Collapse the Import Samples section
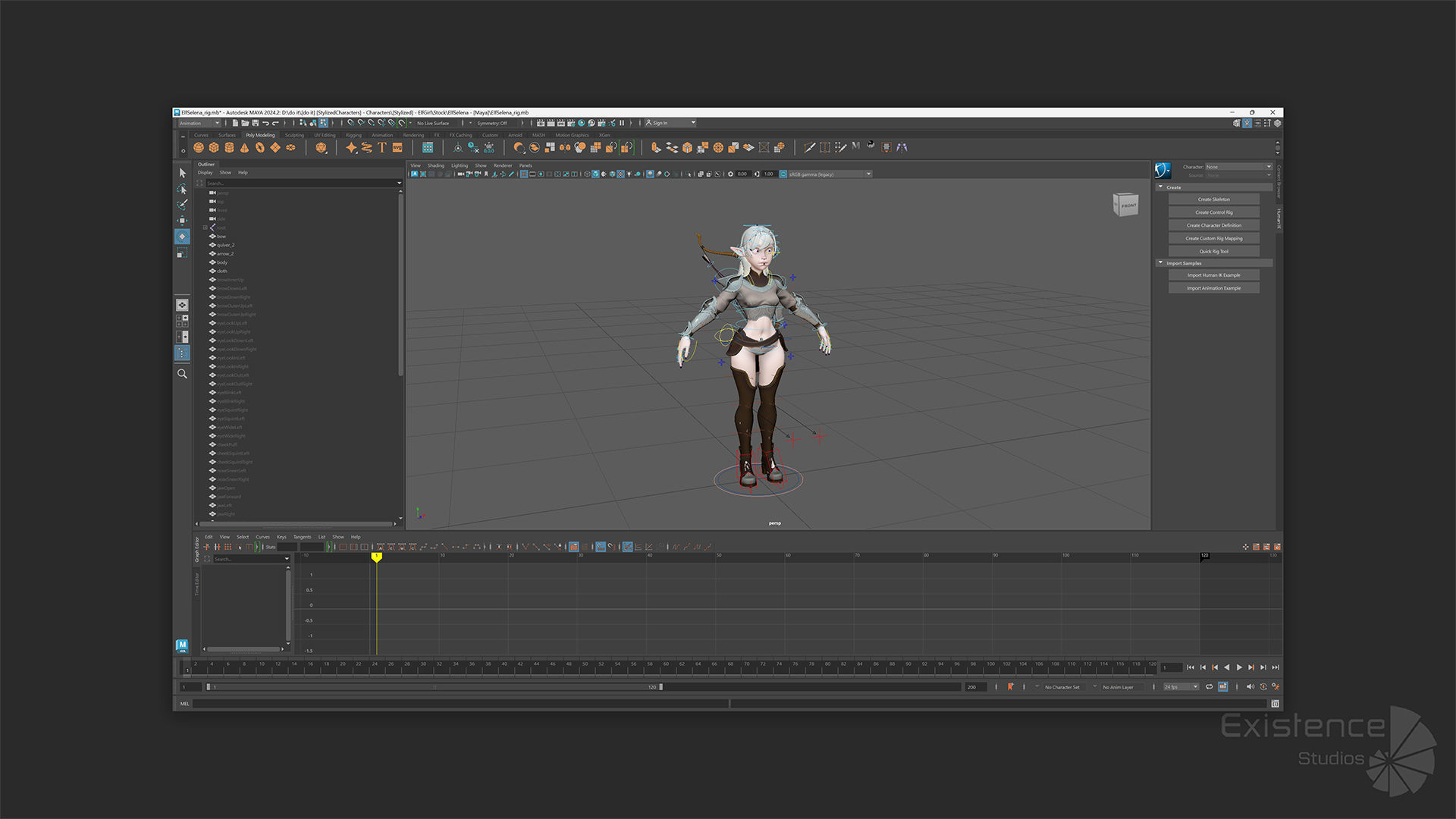 [x=1160, y=263]
